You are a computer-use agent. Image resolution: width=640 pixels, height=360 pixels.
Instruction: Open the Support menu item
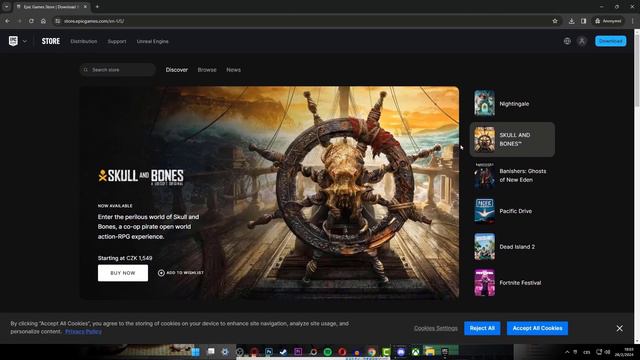[x=117, y=41]
